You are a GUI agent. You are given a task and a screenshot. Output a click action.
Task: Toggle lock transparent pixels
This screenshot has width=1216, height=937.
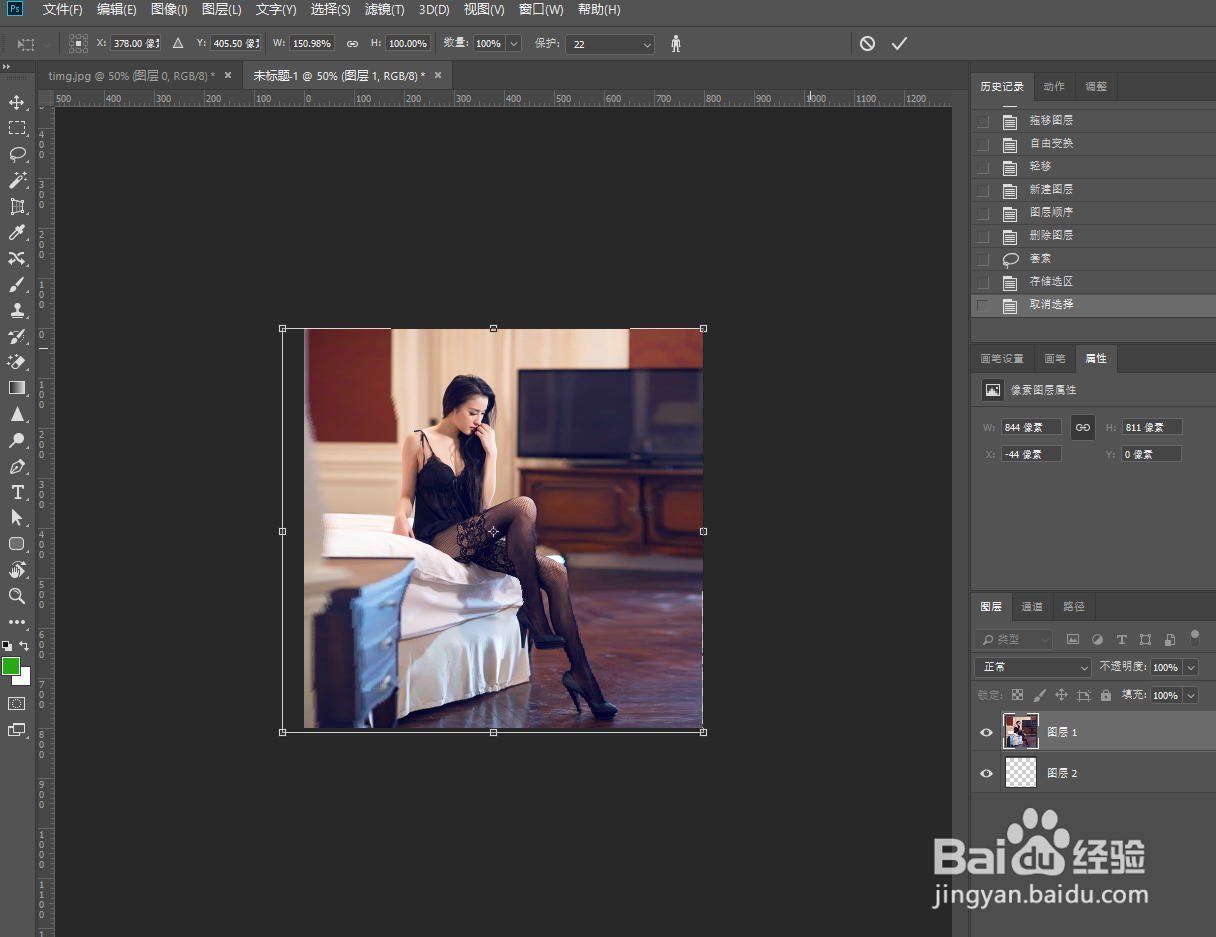pos(1018,695)
